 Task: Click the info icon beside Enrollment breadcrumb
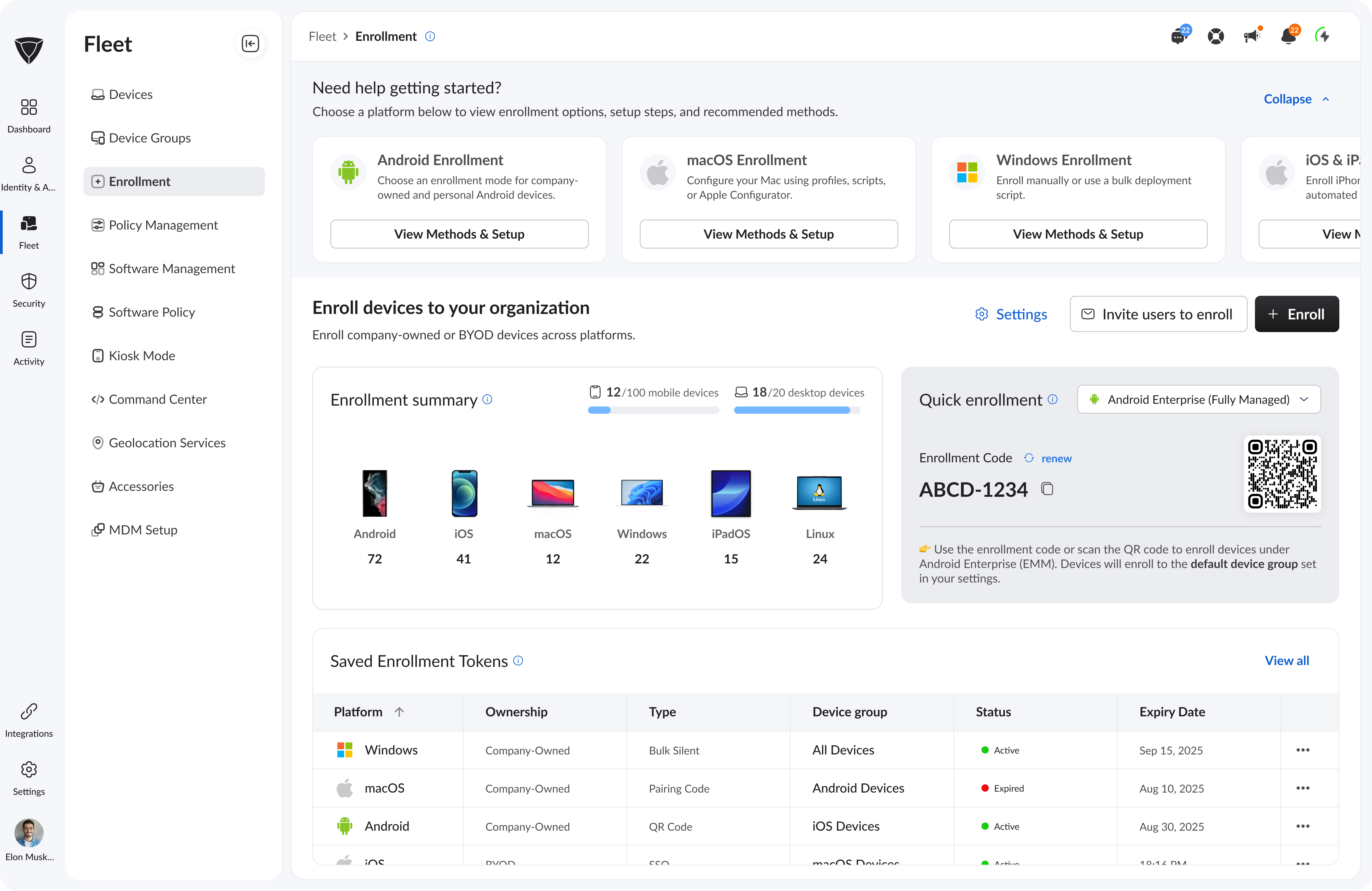430,36
